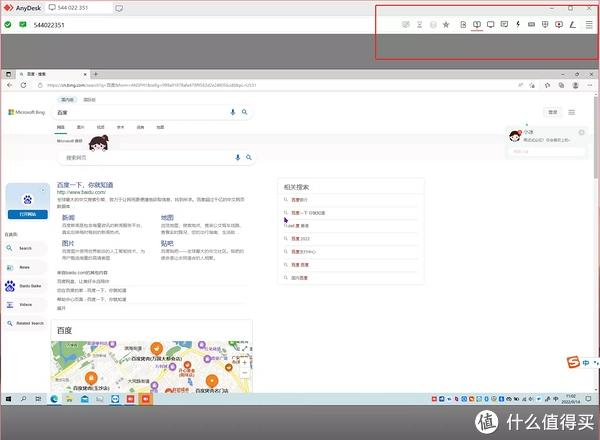Image resolution: width=600 pixels, height=440 pixels.
Task: Switch Bing to 国内版
Action: [67, 99]
